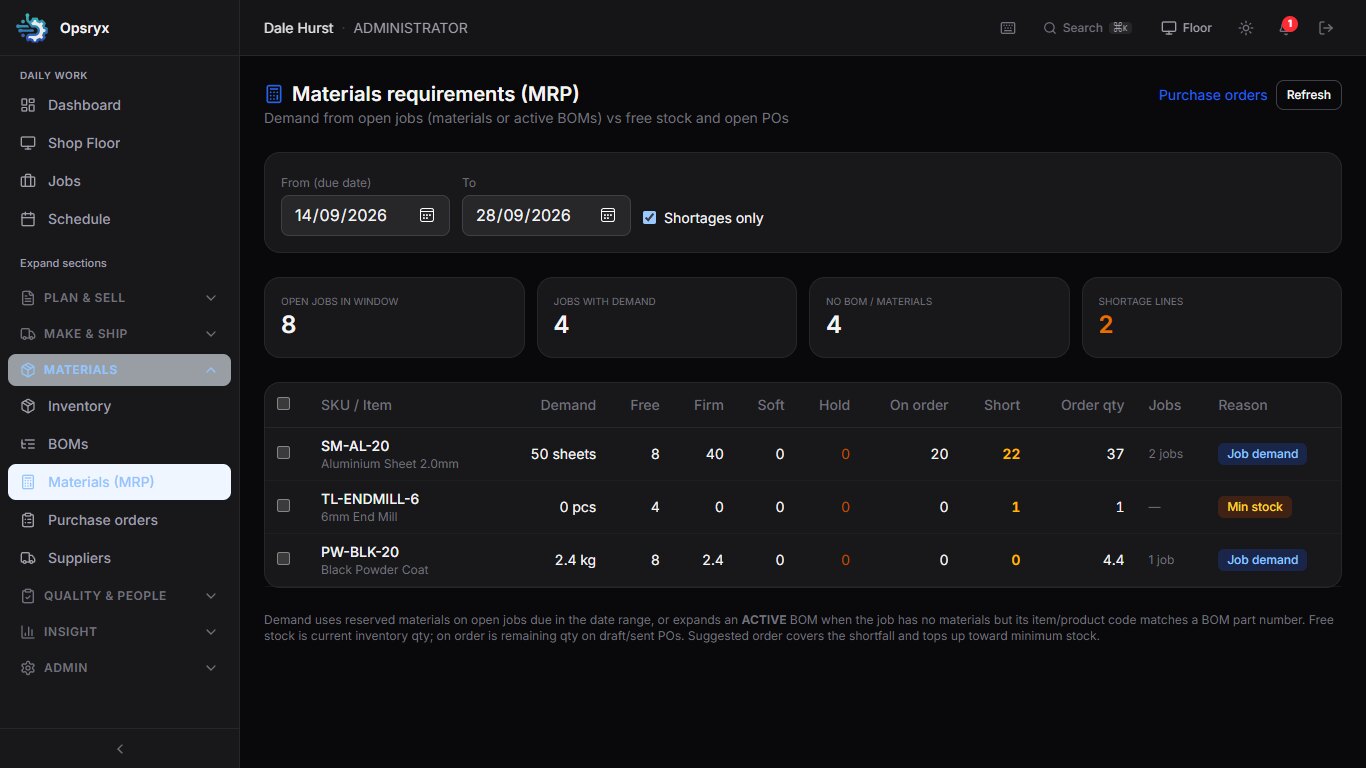Click the Opsryx gear logo
The image size is (1366, 768).
click(x=32, y=28)
